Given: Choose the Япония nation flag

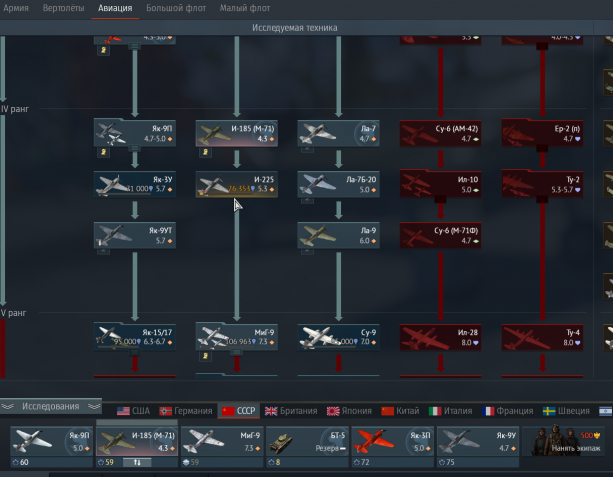Looking at the screenshot, I should [349, 411].
